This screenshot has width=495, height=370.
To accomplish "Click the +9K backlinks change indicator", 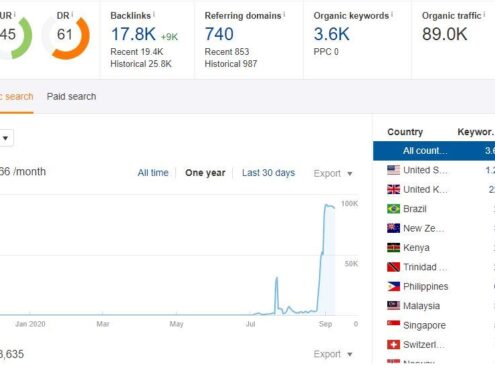I will tap(169, 37).
